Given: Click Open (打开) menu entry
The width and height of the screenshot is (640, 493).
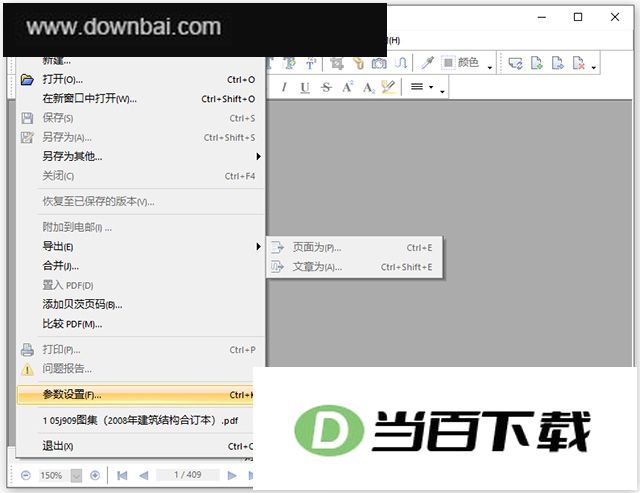Looking at the screenshot, I should click(141, 80).
